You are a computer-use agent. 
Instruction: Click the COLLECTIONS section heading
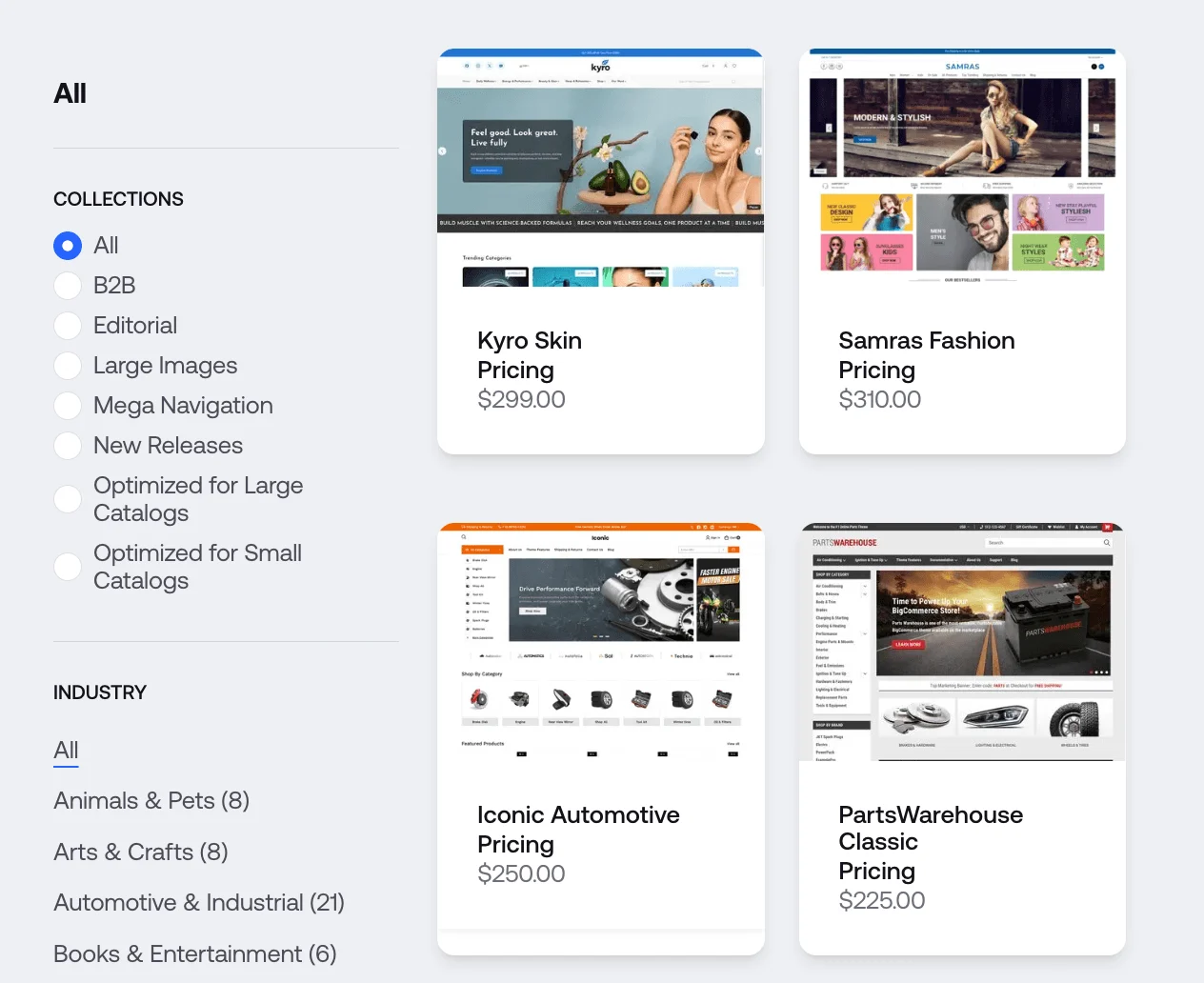118,199
